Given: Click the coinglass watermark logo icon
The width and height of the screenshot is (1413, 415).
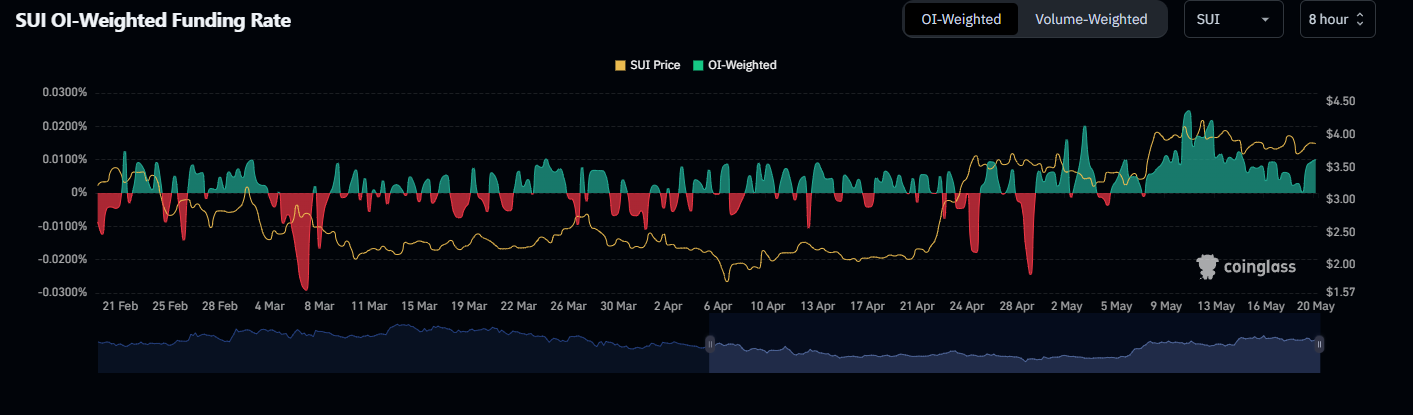Looking at the screenshot, I should tap(1207, 266).
